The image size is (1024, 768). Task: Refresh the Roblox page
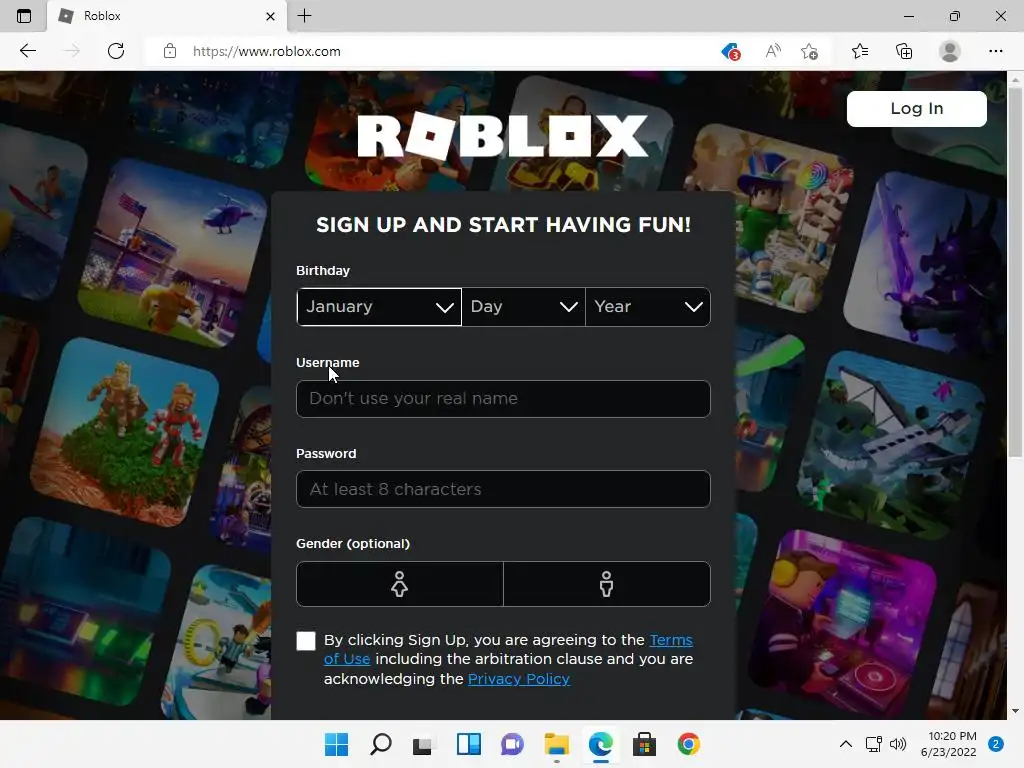[x=116, y=51]
